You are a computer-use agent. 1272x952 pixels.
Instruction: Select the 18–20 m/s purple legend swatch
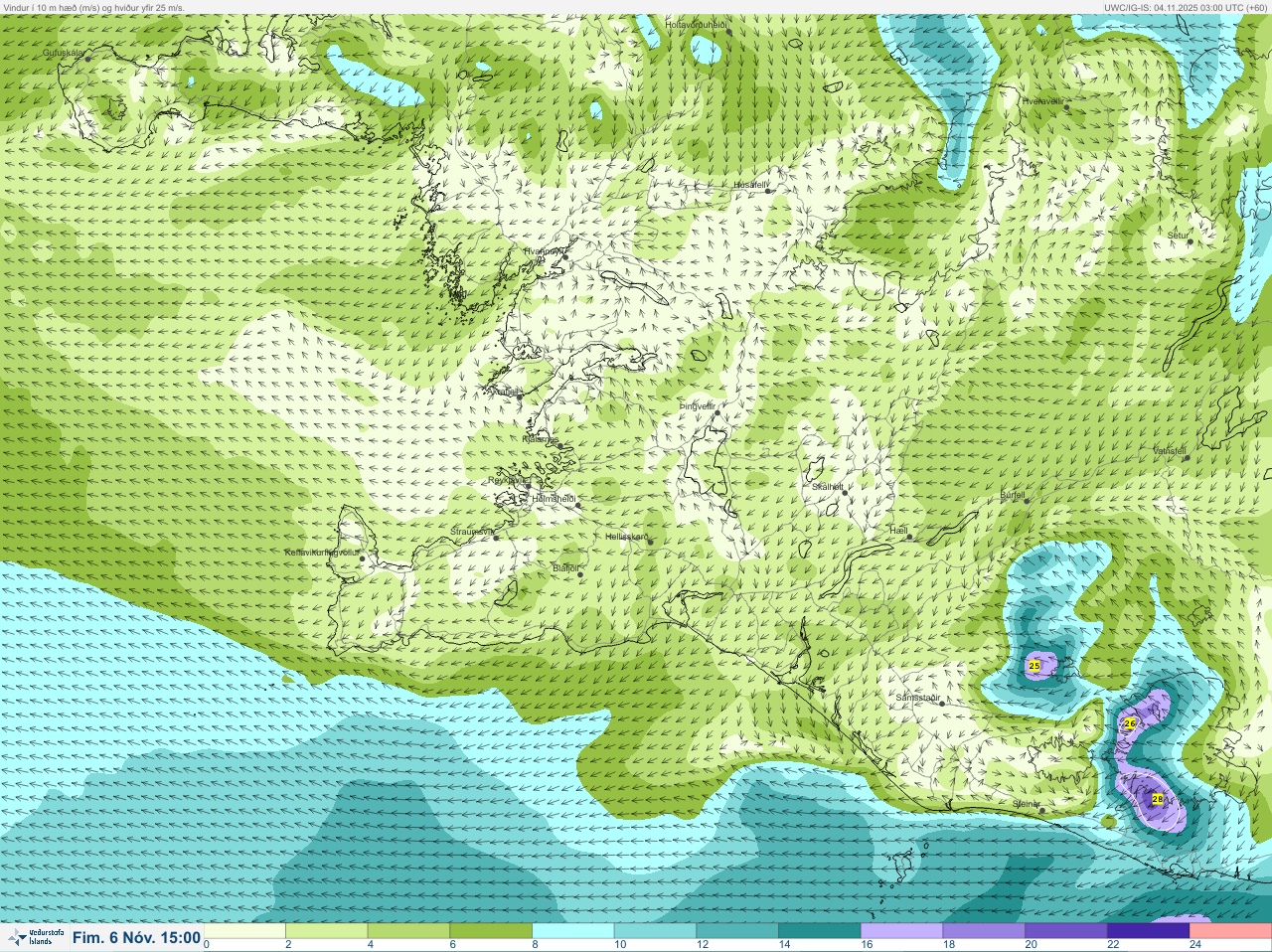click(984, 931)
